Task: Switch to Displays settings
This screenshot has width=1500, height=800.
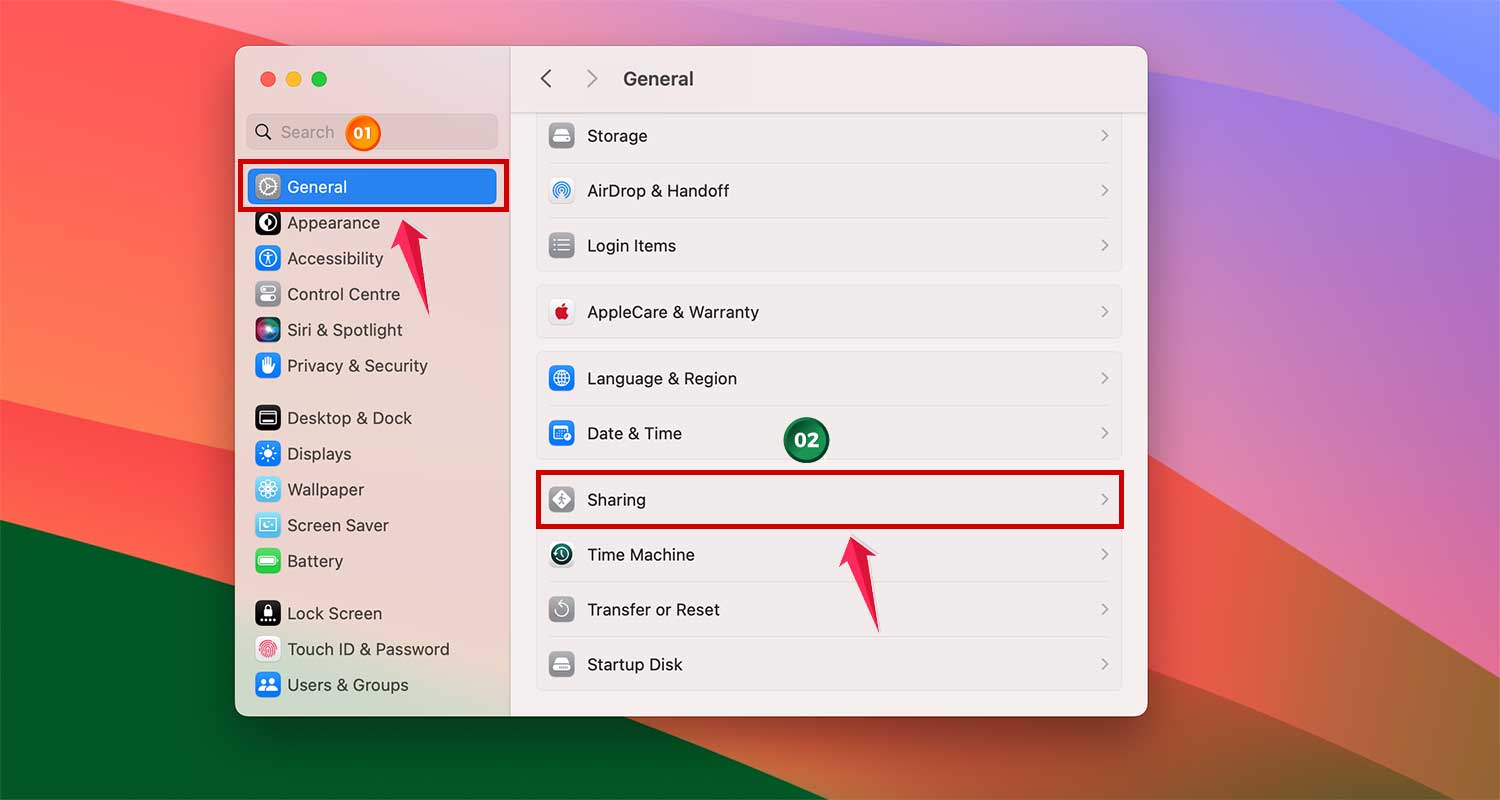Action: 268,453
